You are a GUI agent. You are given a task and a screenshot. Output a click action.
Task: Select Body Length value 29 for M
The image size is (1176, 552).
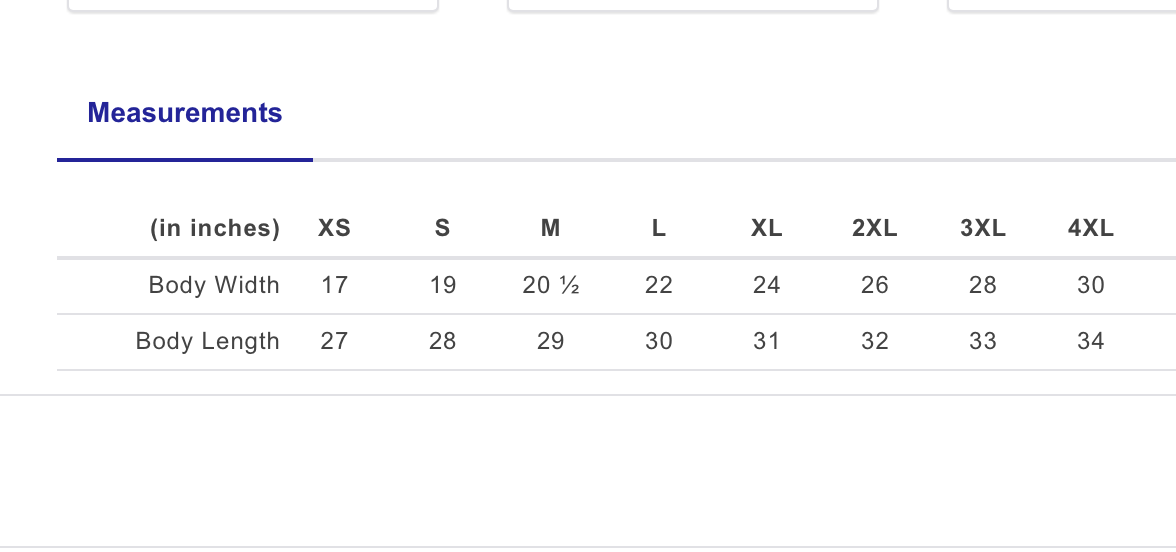(x=550, y=342)
